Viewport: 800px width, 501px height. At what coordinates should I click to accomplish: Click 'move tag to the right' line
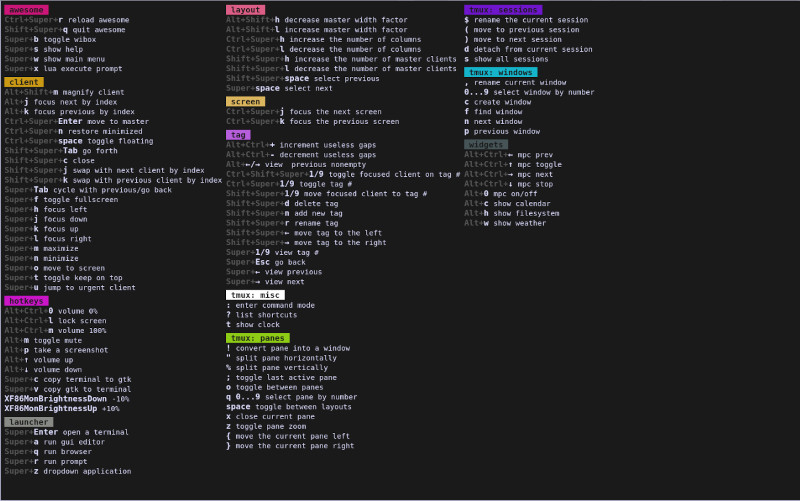pos(306,243)
